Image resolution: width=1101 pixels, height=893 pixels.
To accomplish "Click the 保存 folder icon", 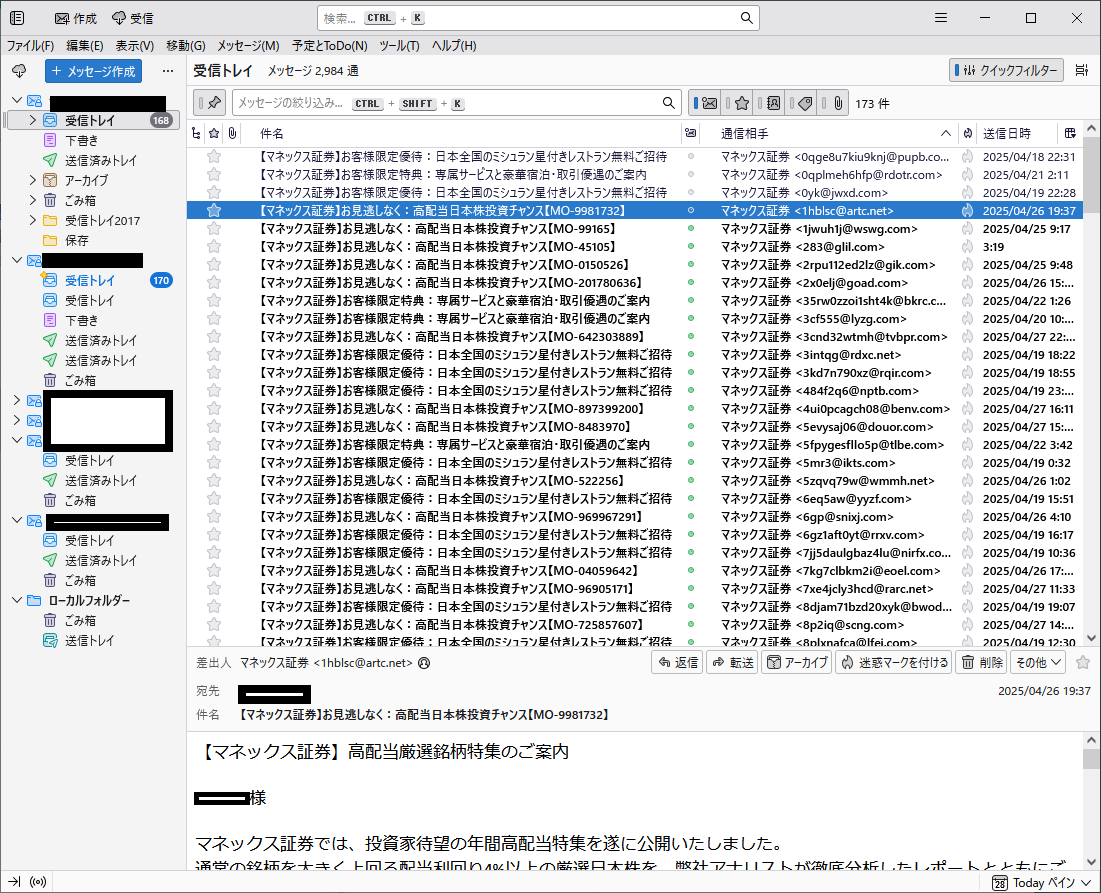I will click(50, 240).
